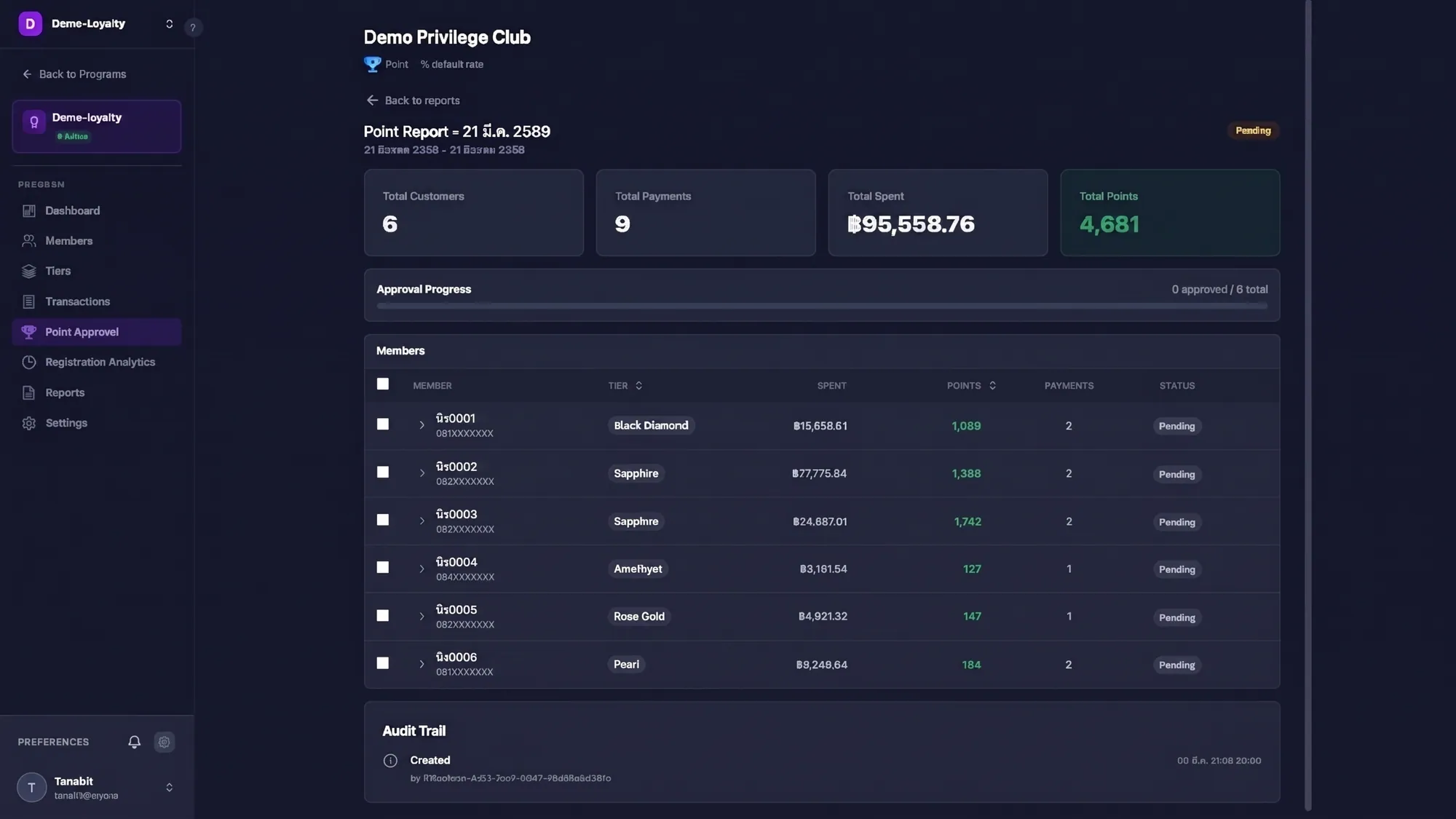Click Back to Programs link
Image resolution: width=1456 pixels, height=819 pixels.
[x=74, y=74]
